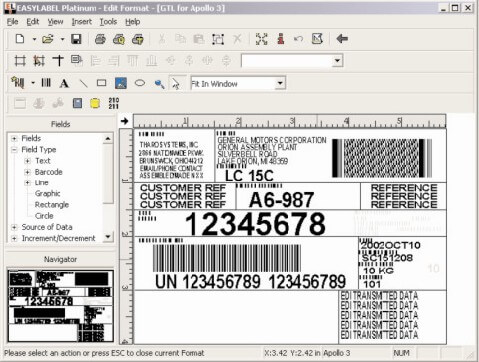This screenshot has width=479, height=362.
Task: Click the field properties icon beside the crosshair
Action: pyautogui.click(x=77, y=60)
